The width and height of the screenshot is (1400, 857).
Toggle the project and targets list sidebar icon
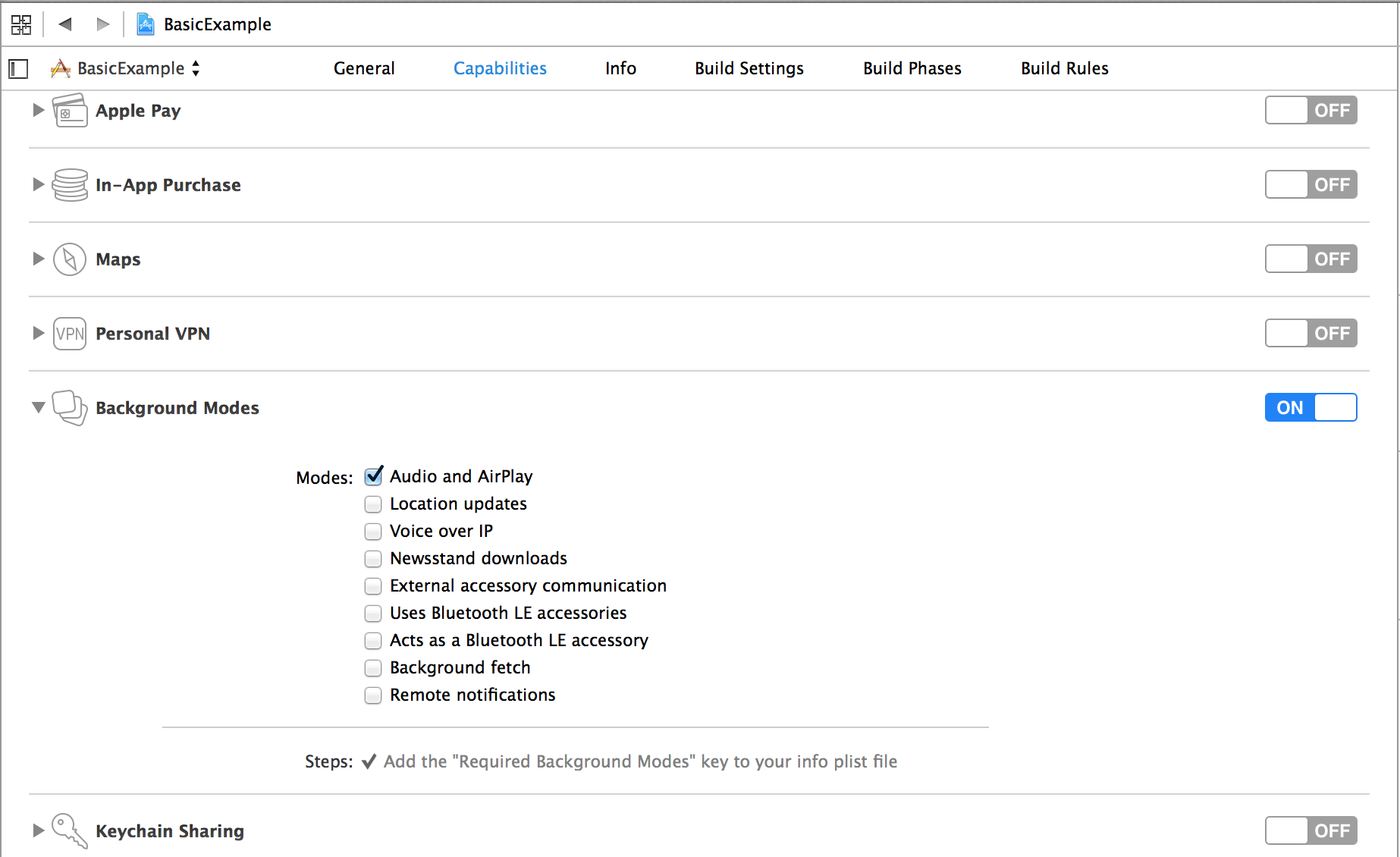(x=18, y=69)
